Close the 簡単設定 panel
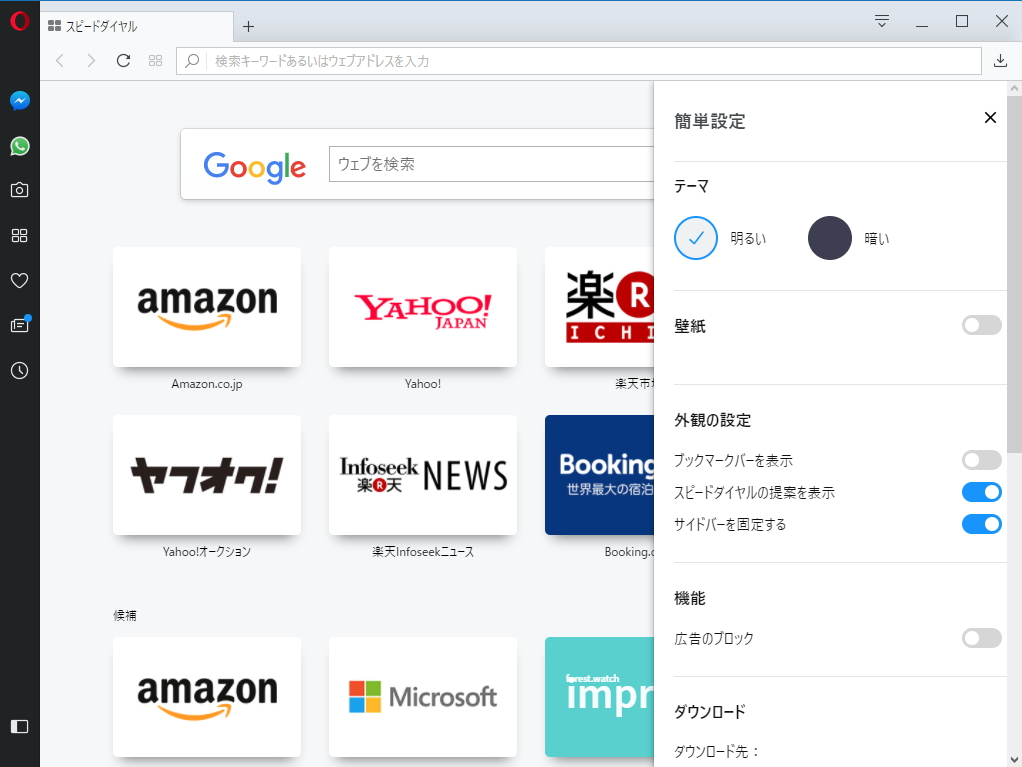Viewport: 1022px width, 767px height. pos(990,117)
